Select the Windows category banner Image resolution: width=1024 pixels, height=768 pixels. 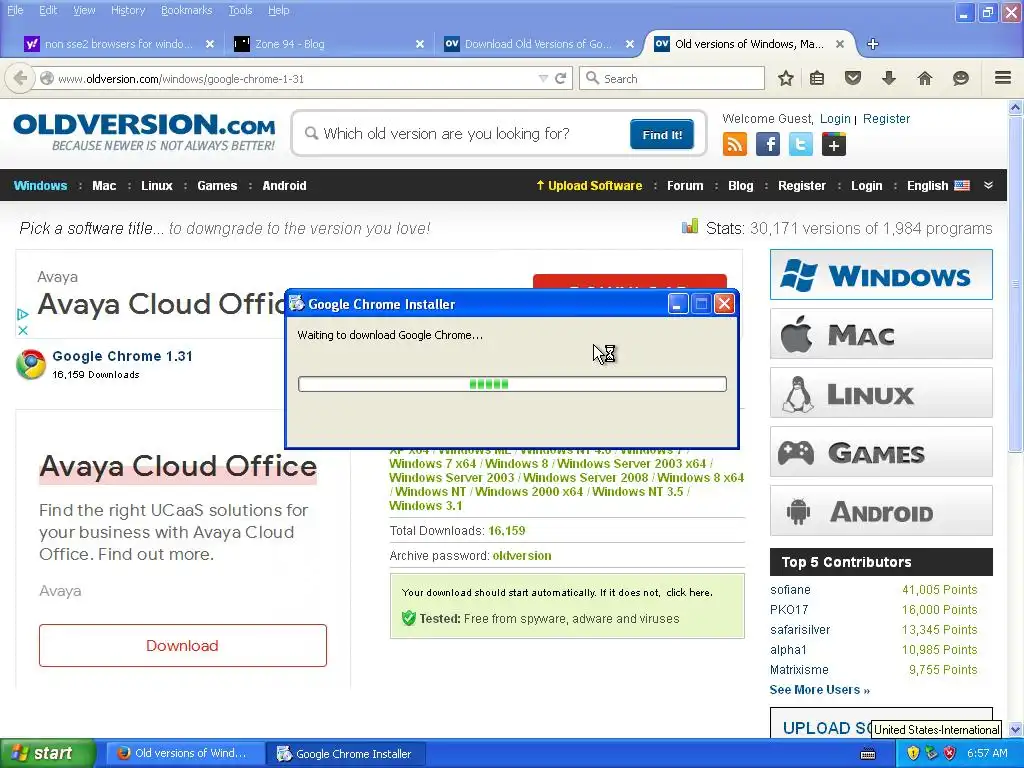(881, 275)
